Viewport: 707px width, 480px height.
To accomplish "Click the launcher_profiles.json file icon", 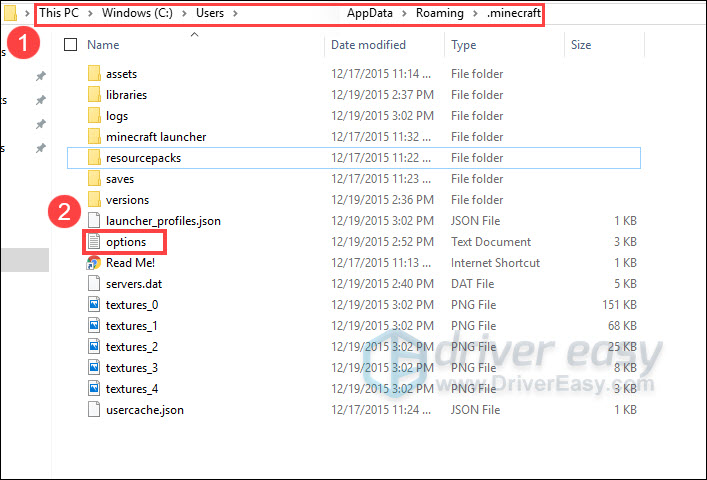I will click(94, 221).
